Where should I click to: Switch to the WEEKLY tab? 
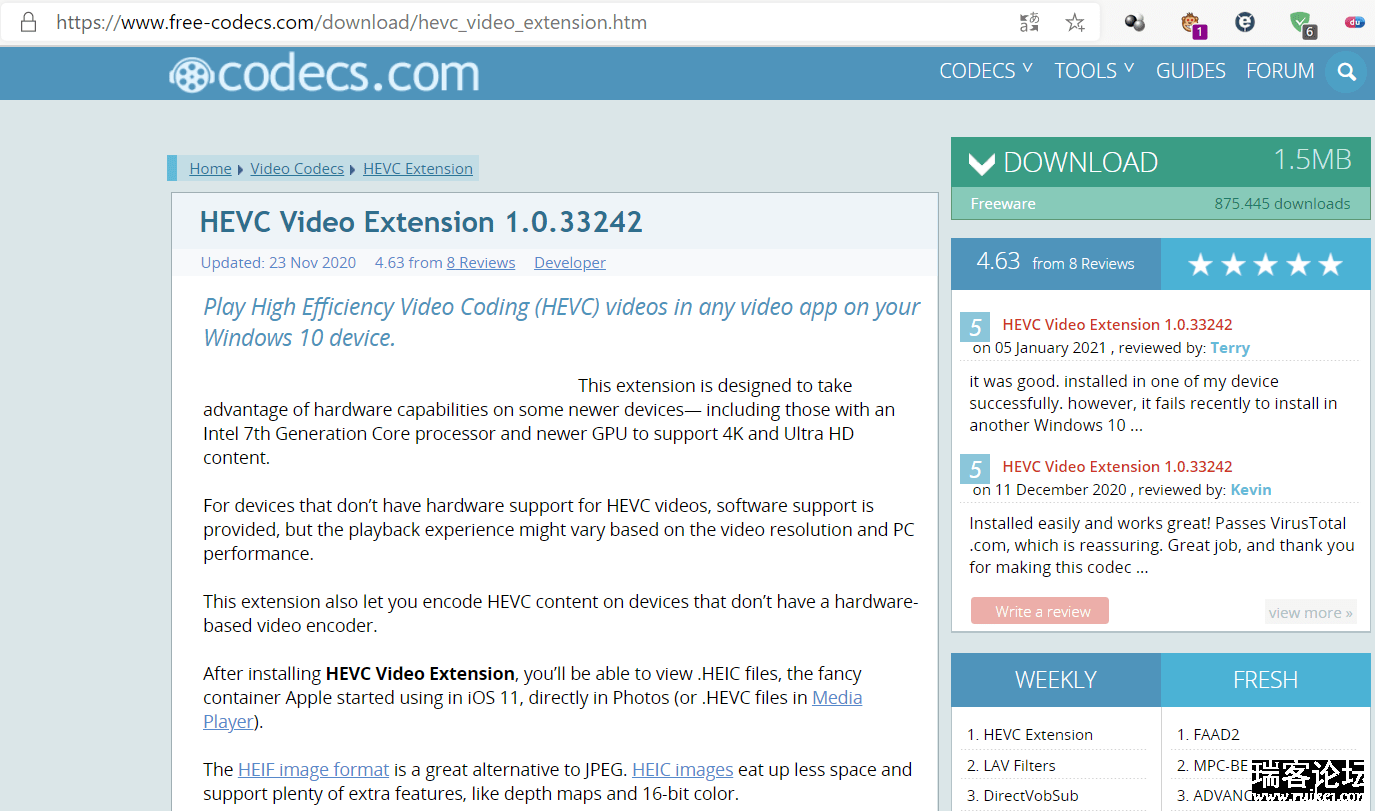click(1056, 680)
